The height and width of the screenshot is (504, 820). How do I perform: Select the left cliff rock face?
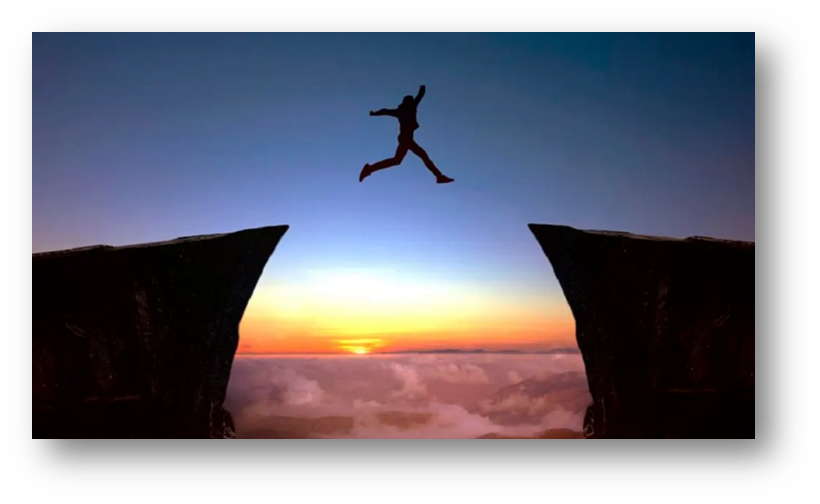point(140,330)
